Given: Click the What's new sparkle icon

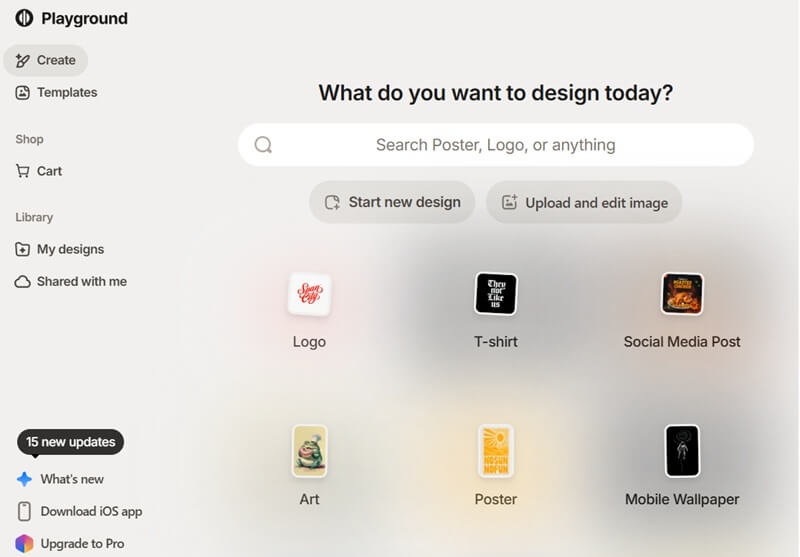Looking at the screenshot, I should (x=24, y=479).
